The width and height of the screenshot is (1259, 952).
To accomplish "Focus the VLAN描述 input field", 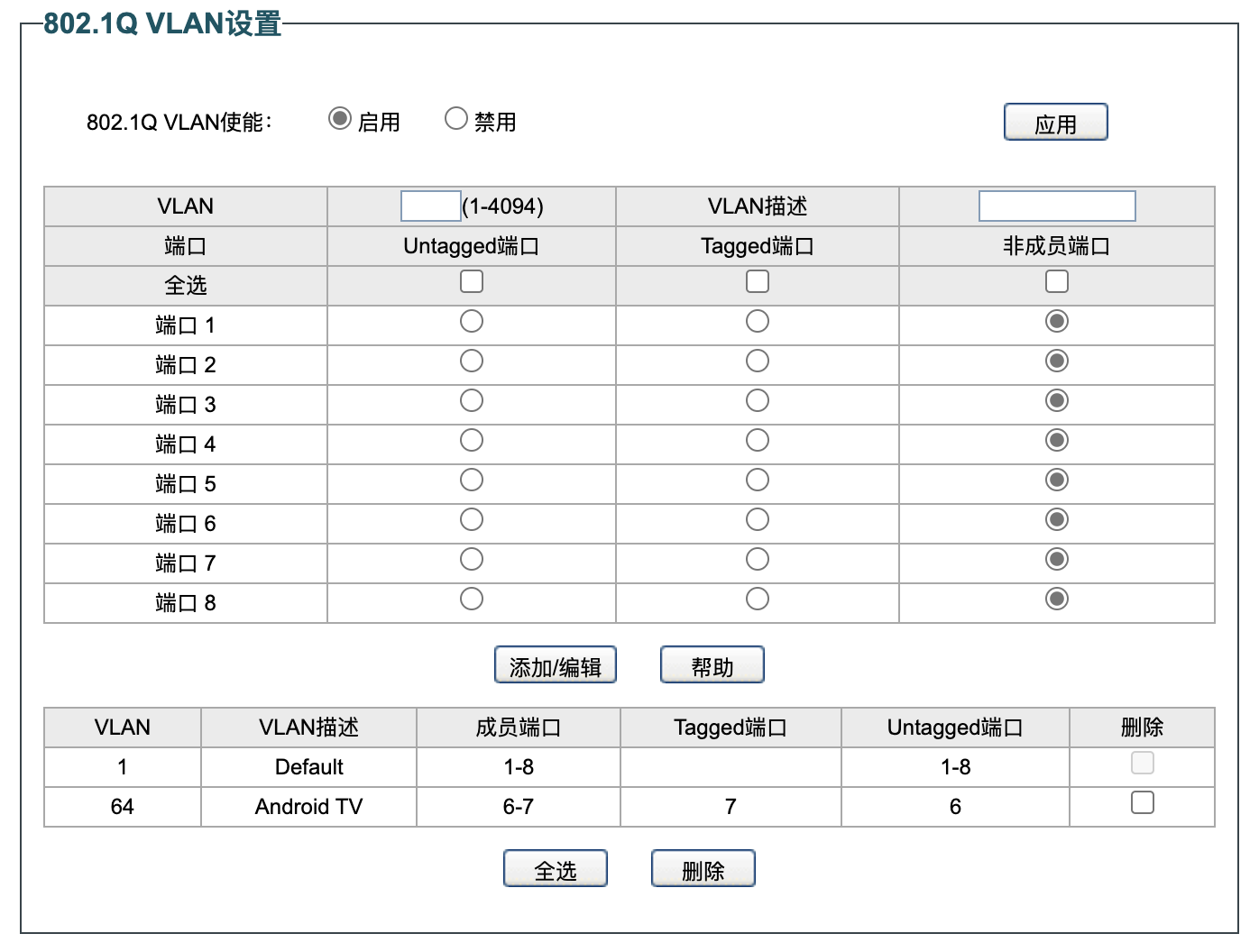I will coord(1057,206).
